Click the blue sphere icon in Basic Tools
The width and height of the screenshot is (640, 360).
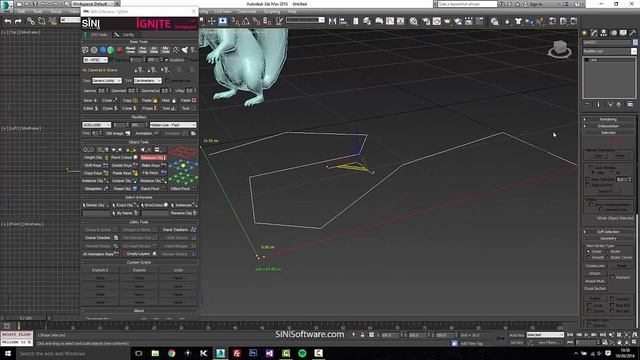point(102,50)
